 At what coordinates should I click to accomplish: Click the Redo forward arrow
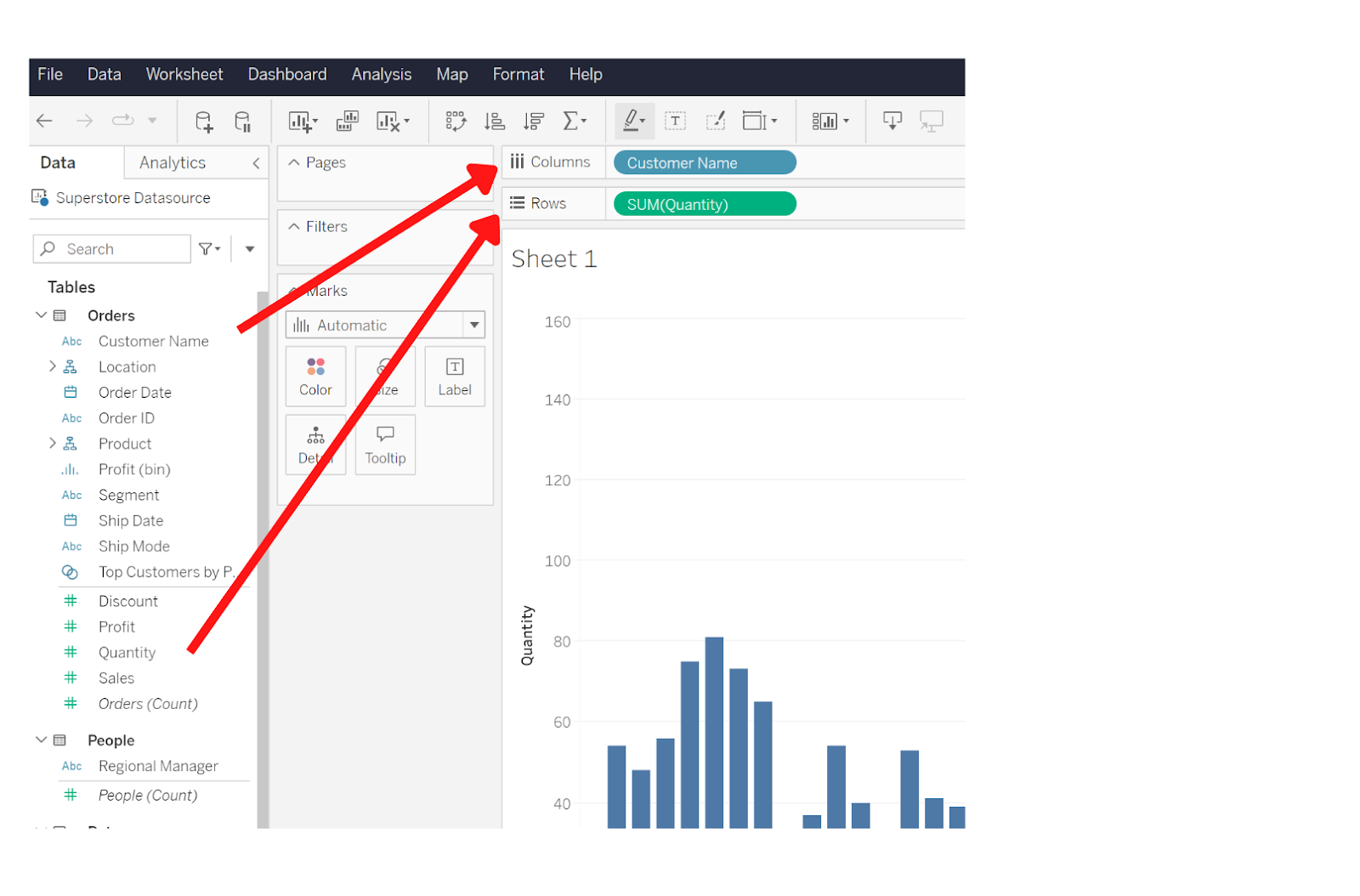[x=84, y=121]
